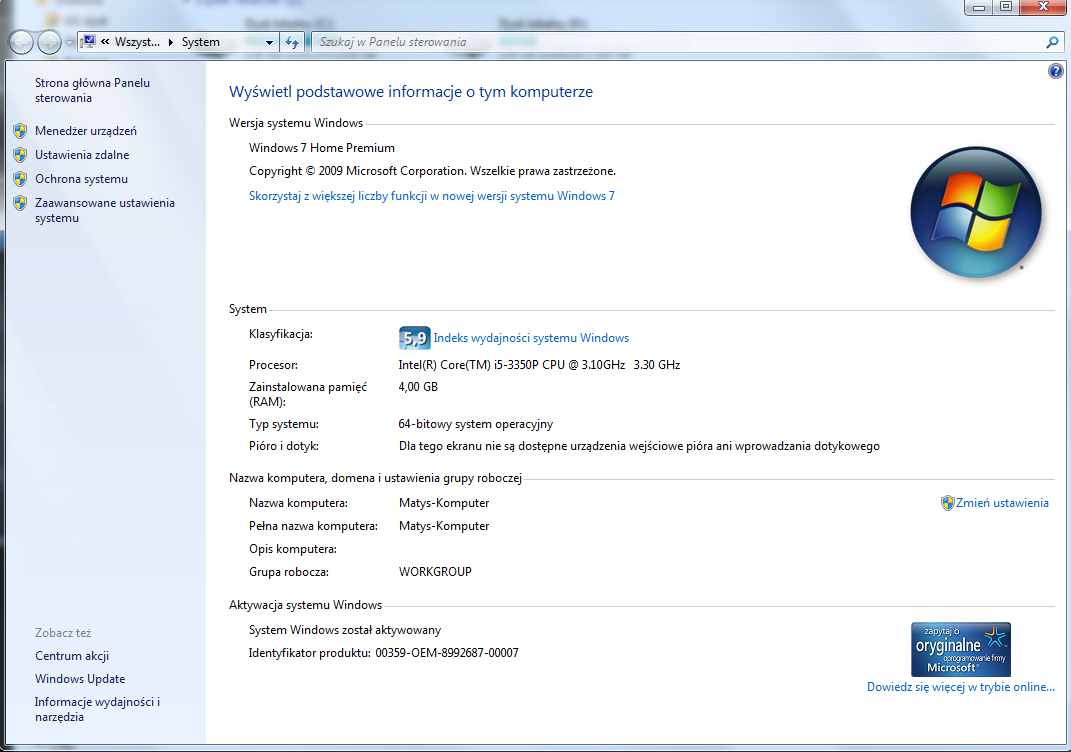Open 'Strona główna Panelu sterowania'
Viewport: 1071px width, 752px height.
pos(92,90)
